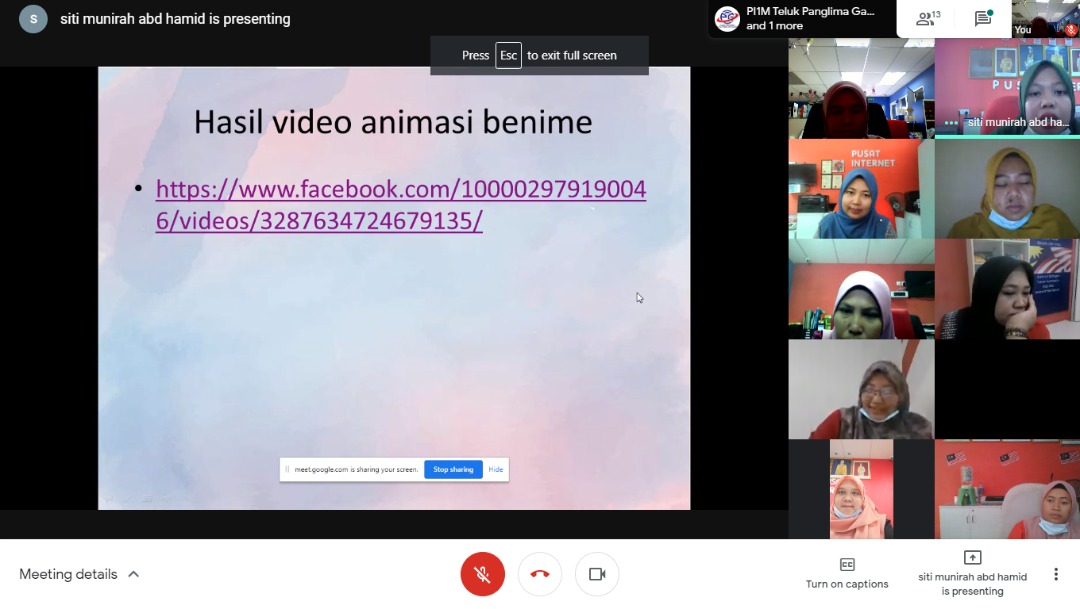This screenshot has height=609, width=1080.
Task: Select siti munirah abd hamid's video tile
Action: [x=1007, y=88]
